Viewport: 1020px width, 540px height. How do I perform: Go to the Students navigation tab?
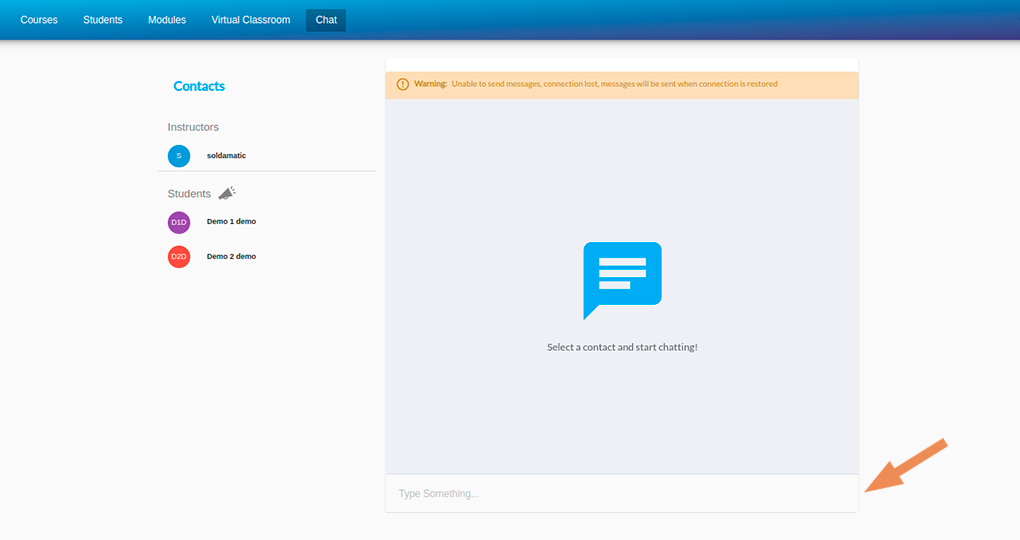coord(103,20)
